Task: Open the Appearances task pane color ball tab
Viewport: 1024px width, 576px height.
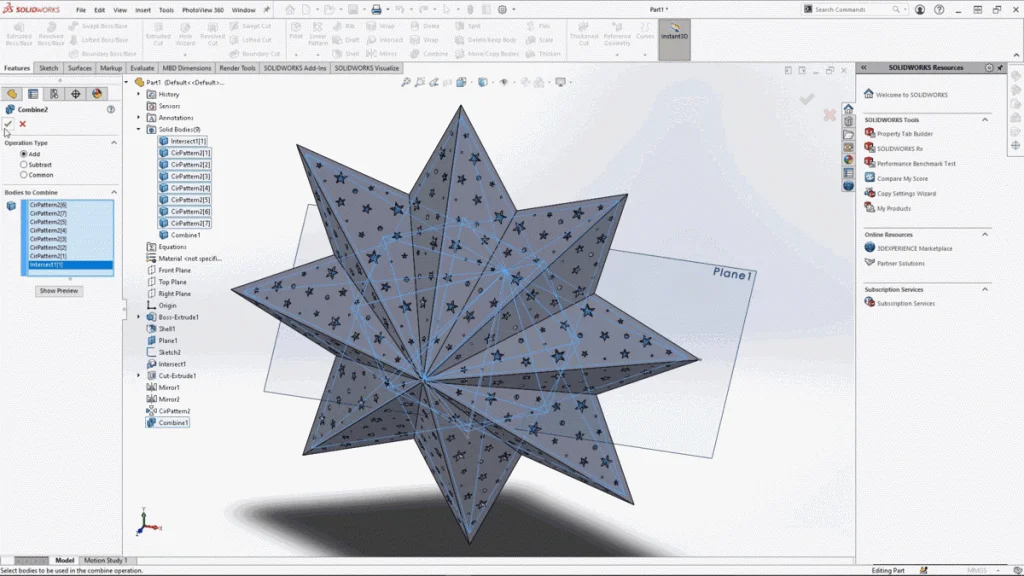Action: [848, 160]
